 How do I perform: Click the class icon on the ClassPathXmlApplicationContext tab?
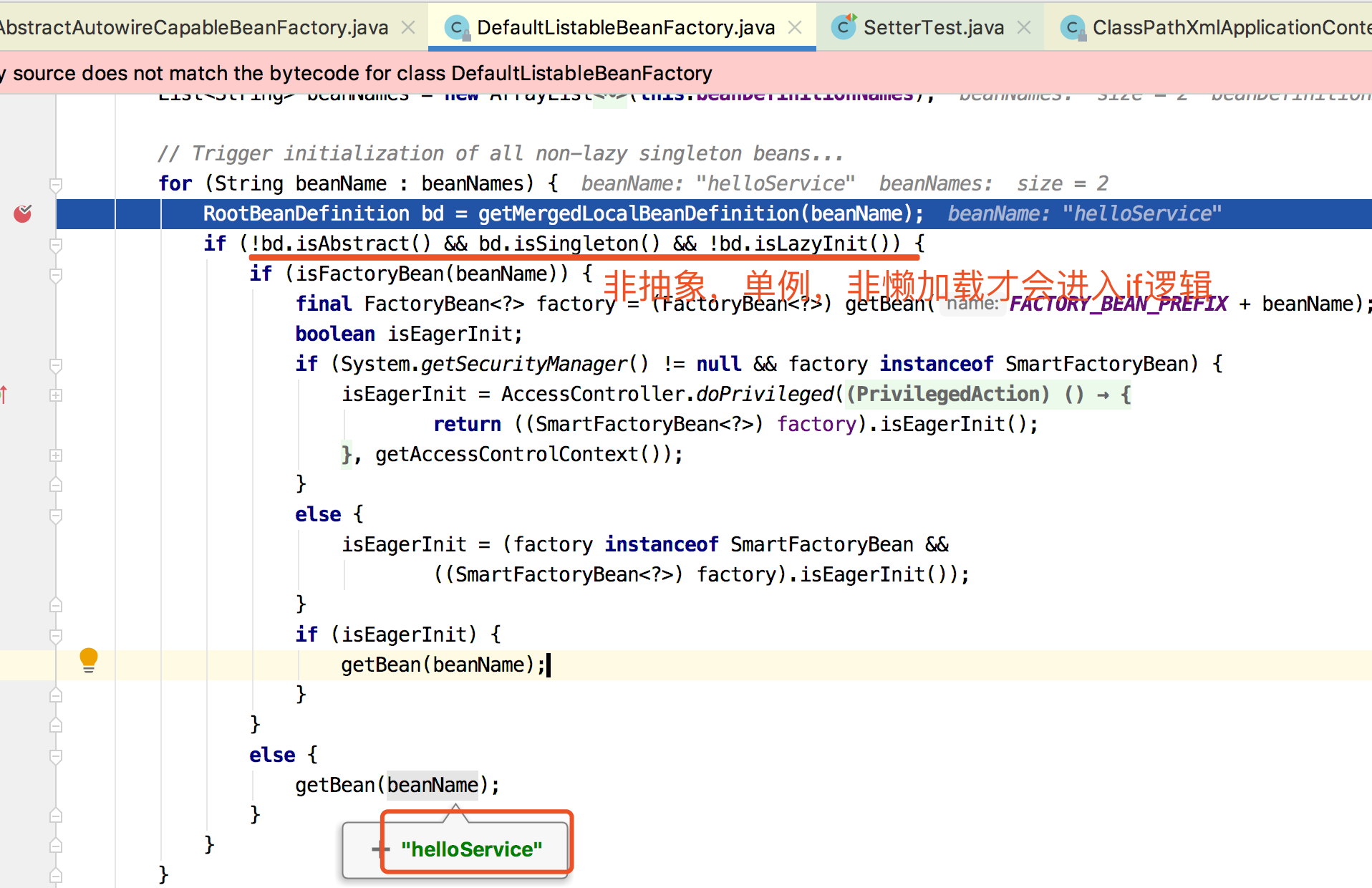pyautogui.click(x=1072, y=28)
